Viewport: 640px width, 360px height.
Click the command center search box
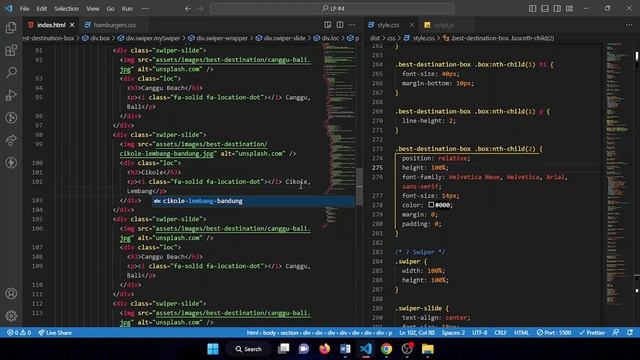click(332, 8)
